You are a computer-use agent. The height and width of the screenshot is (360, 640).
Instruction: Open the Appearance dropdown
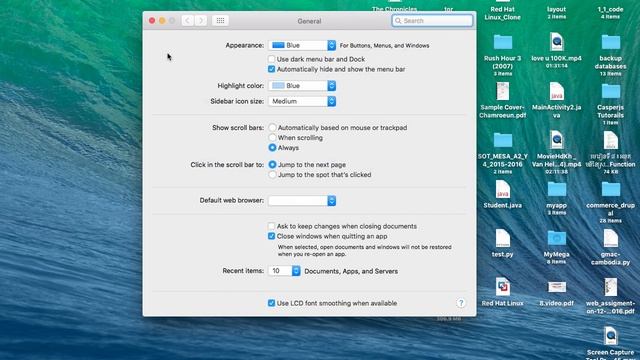pos(302,45)
